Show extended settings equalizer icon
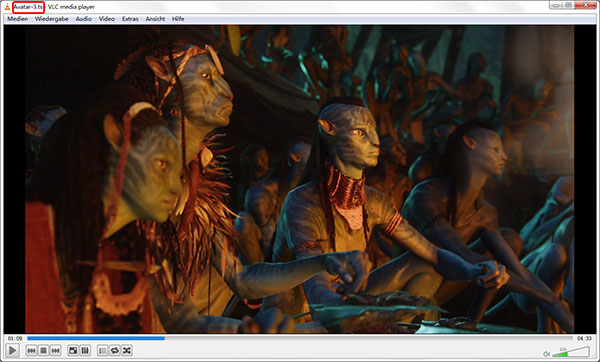 85,350
